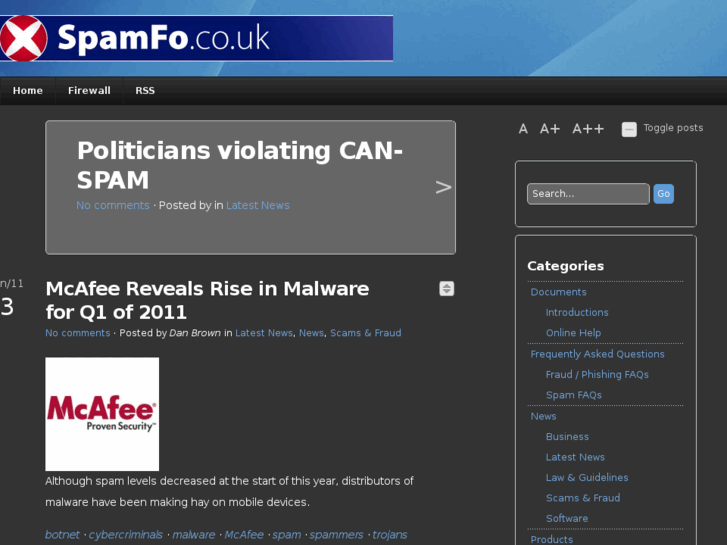This screenshot has width=727, height=545.
Task: Open McAfee Reveals Rise in Malware article
Action: (x=207, y=301)
